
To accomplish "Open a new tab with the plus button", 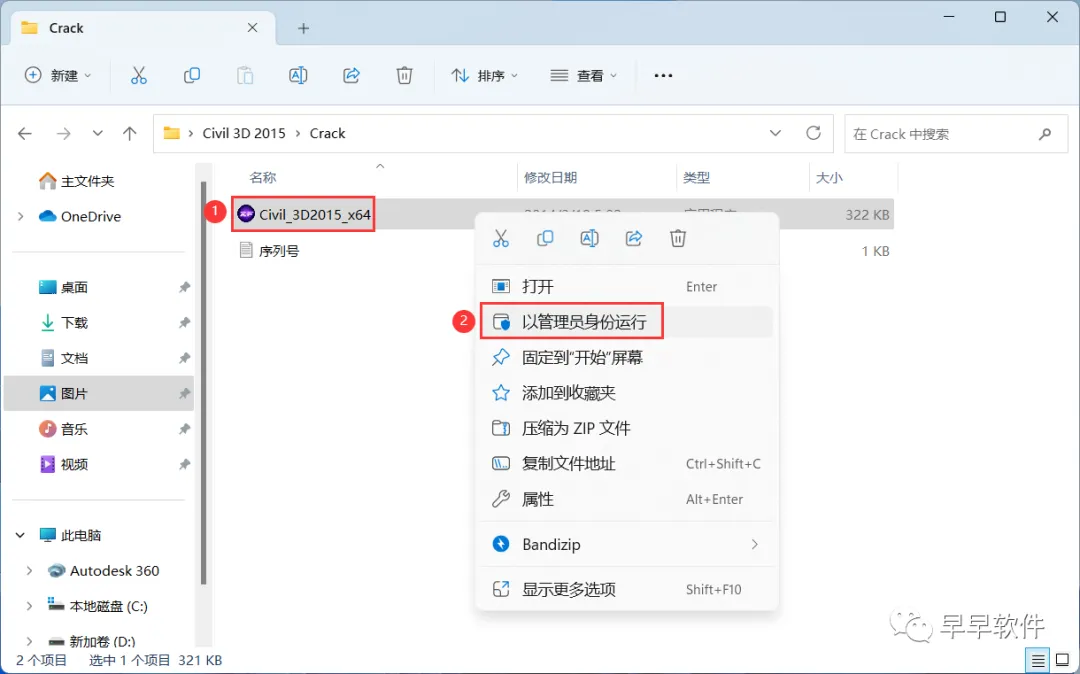I will click(x=303, y=28).
